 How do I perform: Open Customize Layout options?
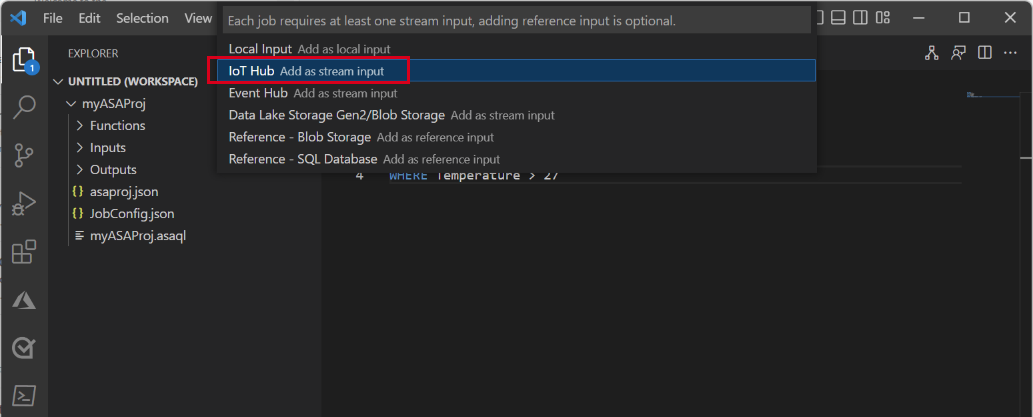tap(884, 18)
